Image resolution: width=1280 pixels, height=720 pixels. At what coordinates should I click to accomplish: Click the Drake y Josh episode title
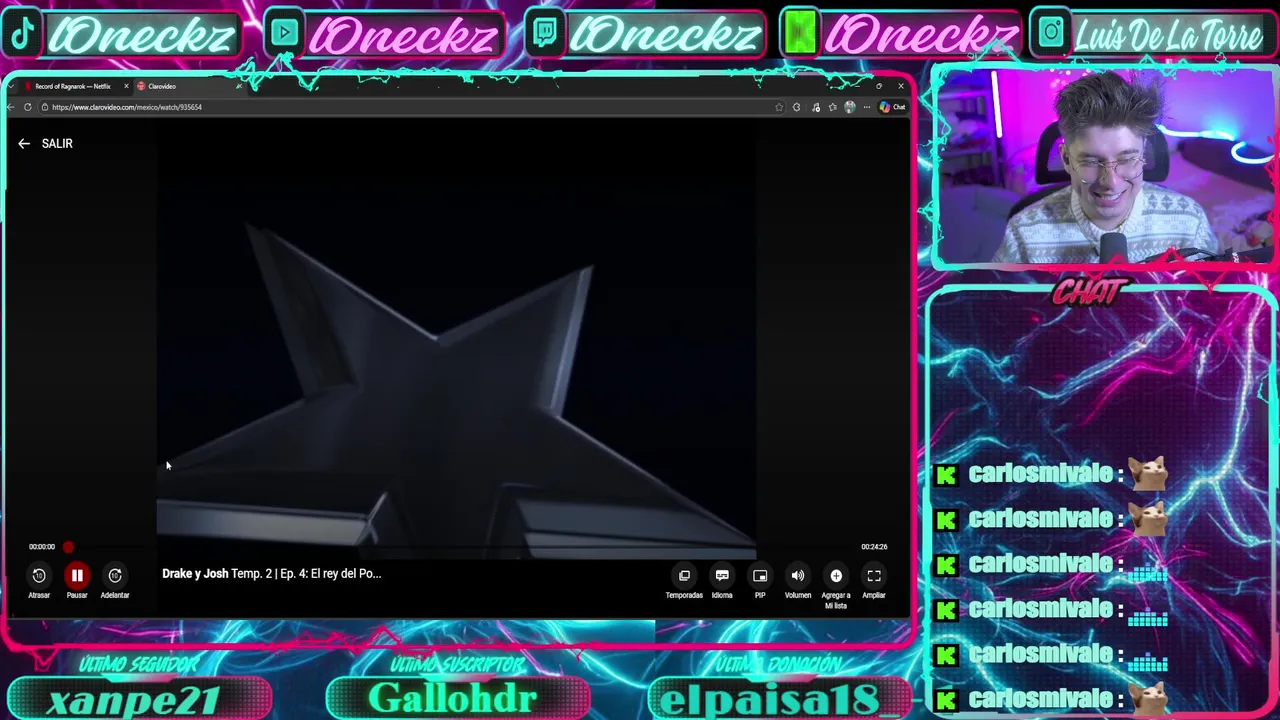pos(271,574)
